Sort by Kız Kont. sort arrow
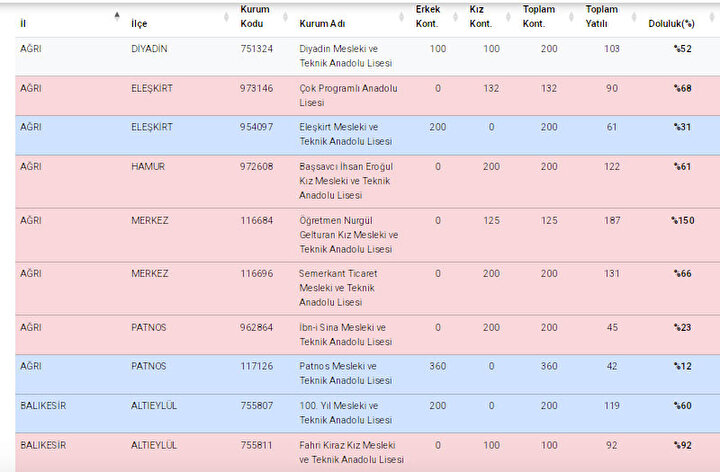The image size is (720, 472). [x=508, y=17]
